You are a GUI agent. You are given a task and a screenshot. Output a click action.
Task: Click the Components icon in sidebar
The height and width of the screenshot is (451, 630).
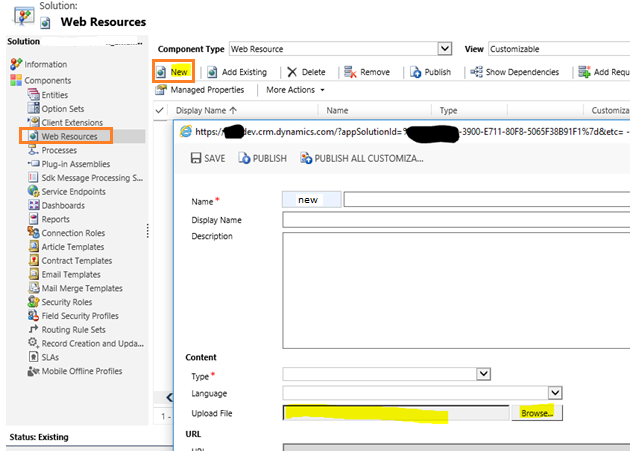point(16,80)
